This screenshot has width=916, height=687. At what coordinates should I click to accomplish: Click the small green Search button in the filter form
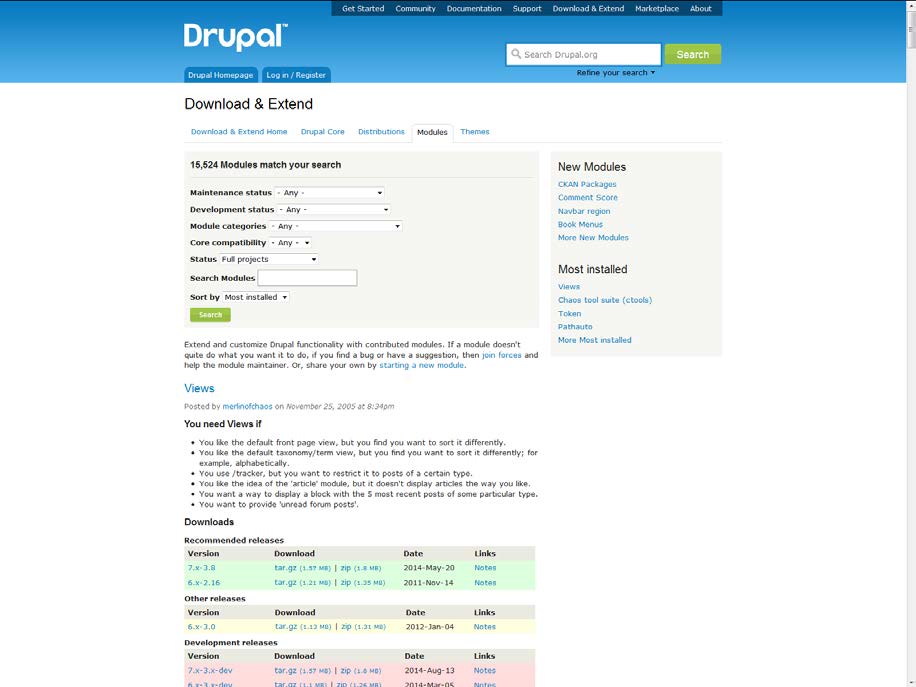coord(210,315)
